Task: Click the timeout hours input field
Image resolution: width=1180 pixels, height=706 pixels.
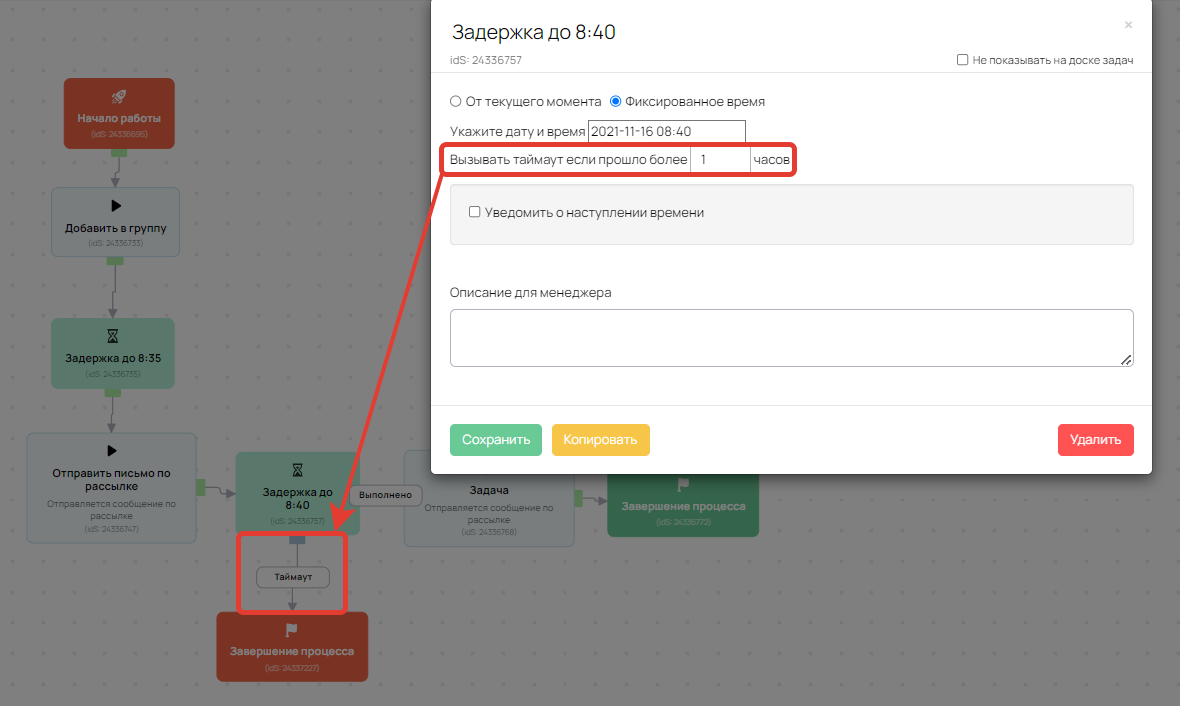Action: (719, 160)
